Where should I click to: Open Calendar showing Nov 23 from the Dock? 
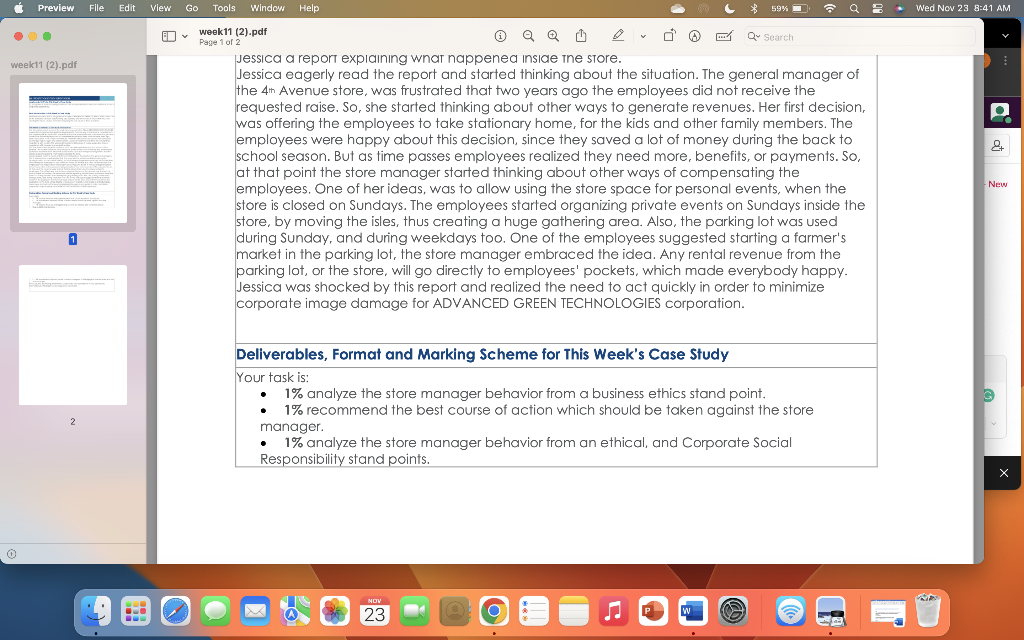(374, 611)
